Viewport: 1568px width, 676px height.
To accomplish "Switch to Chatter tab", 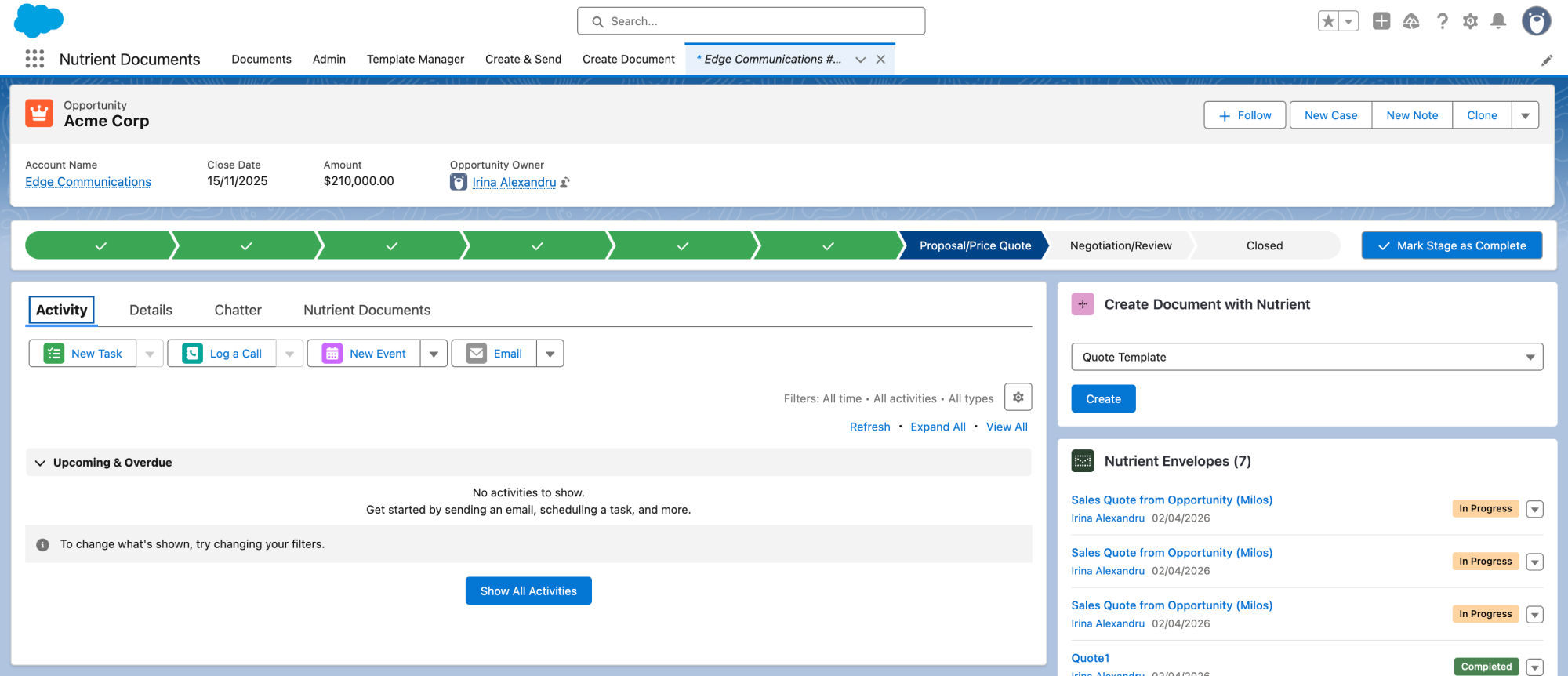I will pyautogui.click(x=238, y=311).
